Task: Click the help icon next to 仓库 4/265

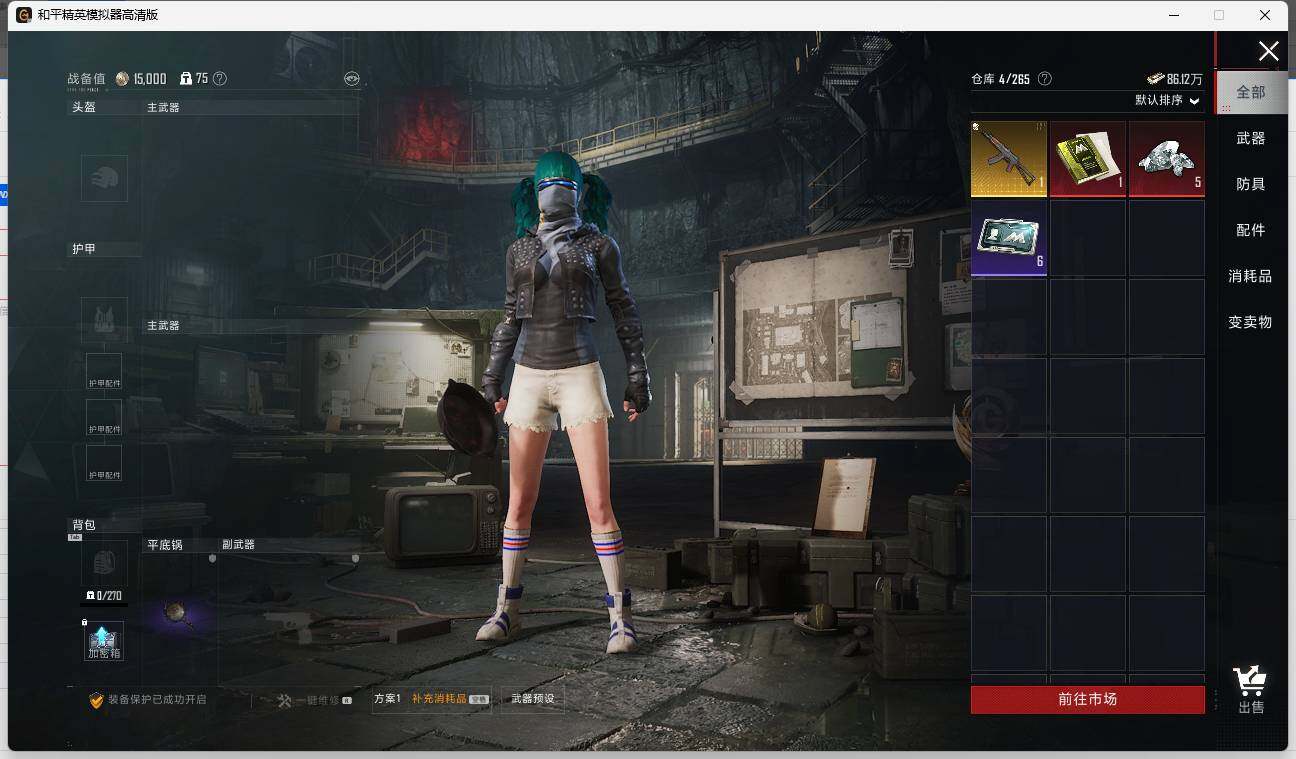Action: pos(1045,79)
